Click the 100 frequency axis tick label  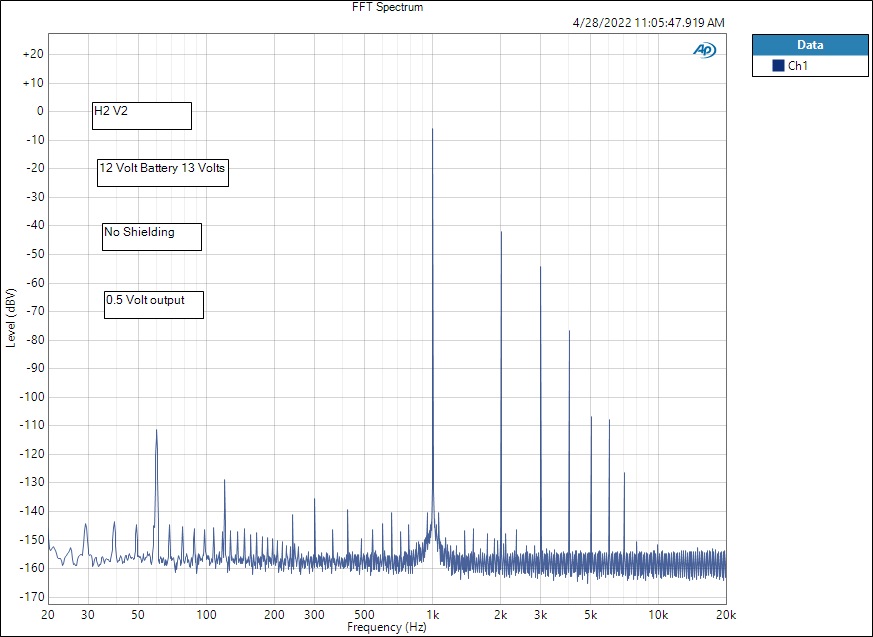click(x=207, y=615)
